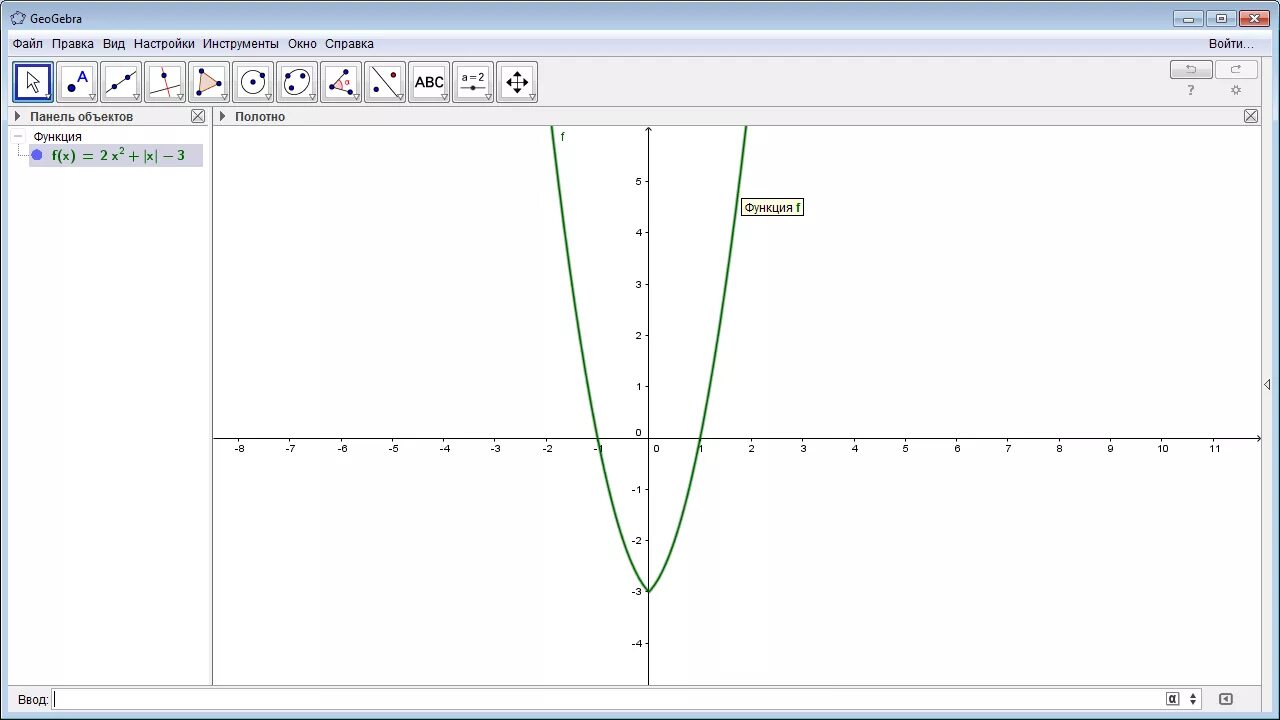Click the Полотно panel title
The width and height of the screenshot is (1280, 720).
click(x=260, y=116)
